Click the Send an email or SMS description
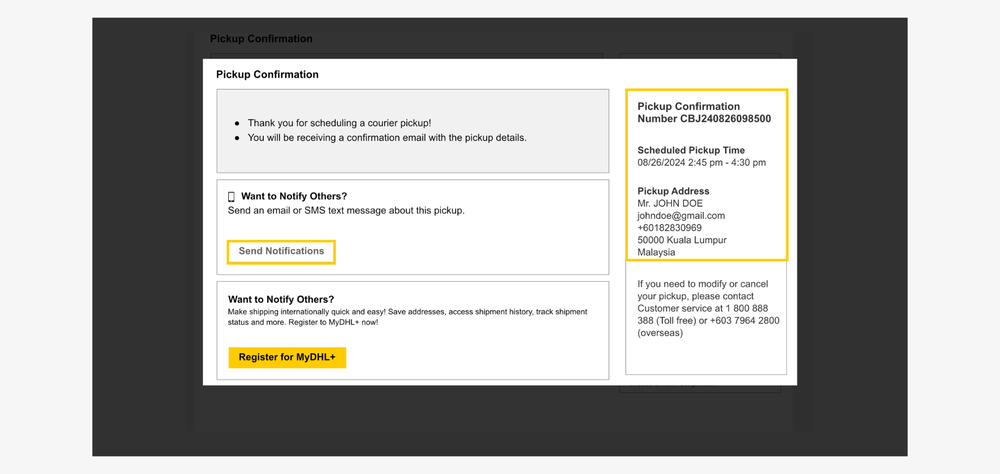This screenshot has height=474, width=1000. tap(346, 211)
